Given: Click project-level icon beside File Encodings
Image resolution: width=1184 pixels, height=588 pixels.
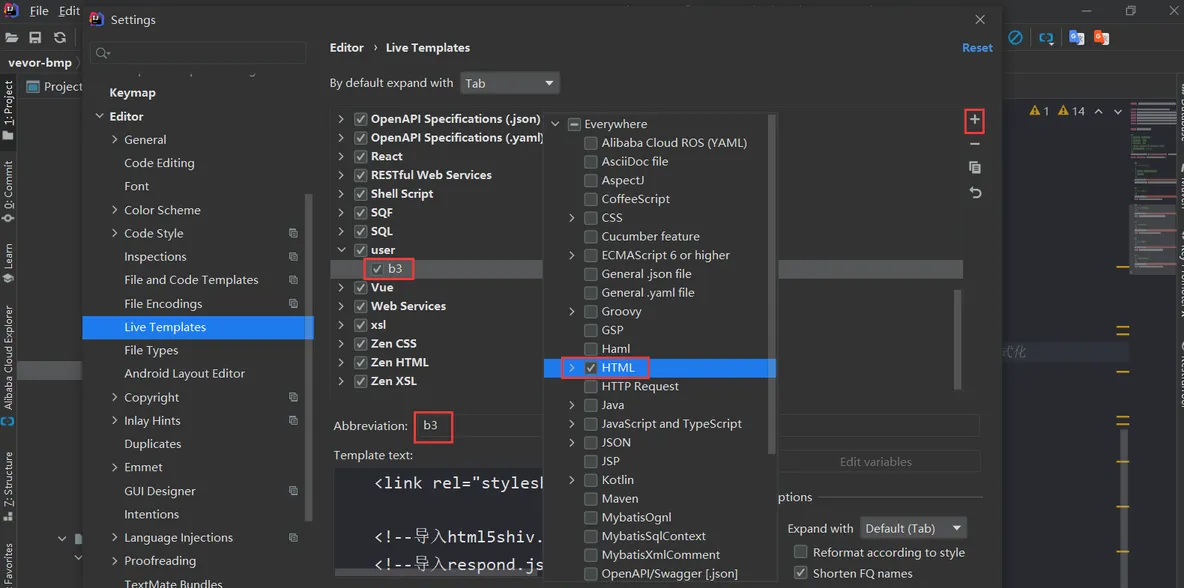Looking at the screenshot, I should click(294, 303).
